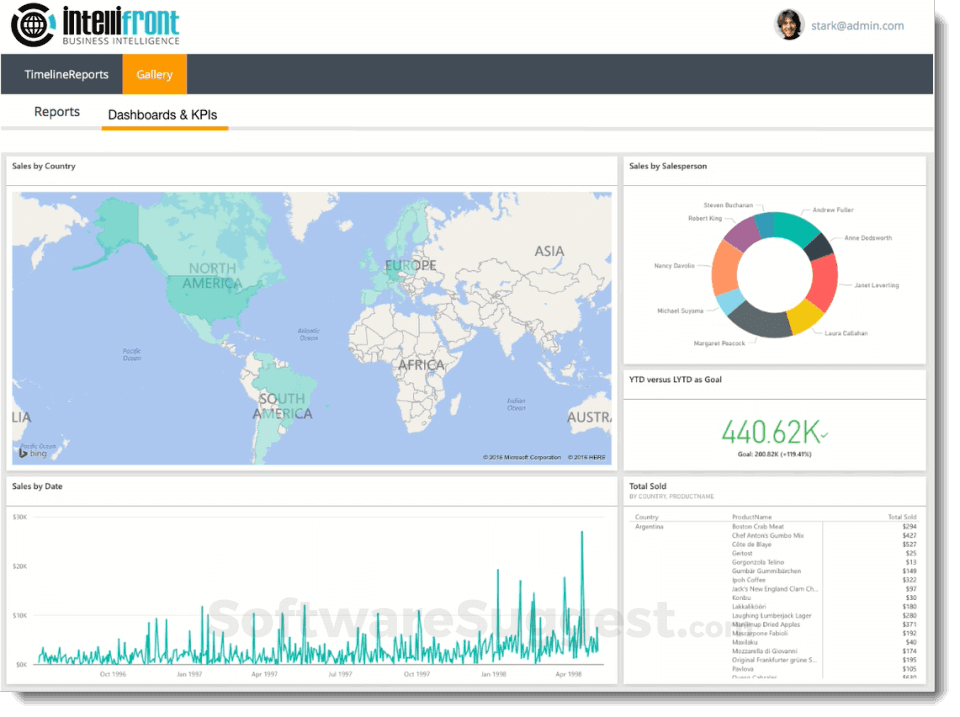Image resolution: width=960 pixels, height=717 pixels.
Task: Open the Gallery tab
Action: pos(154,73)
